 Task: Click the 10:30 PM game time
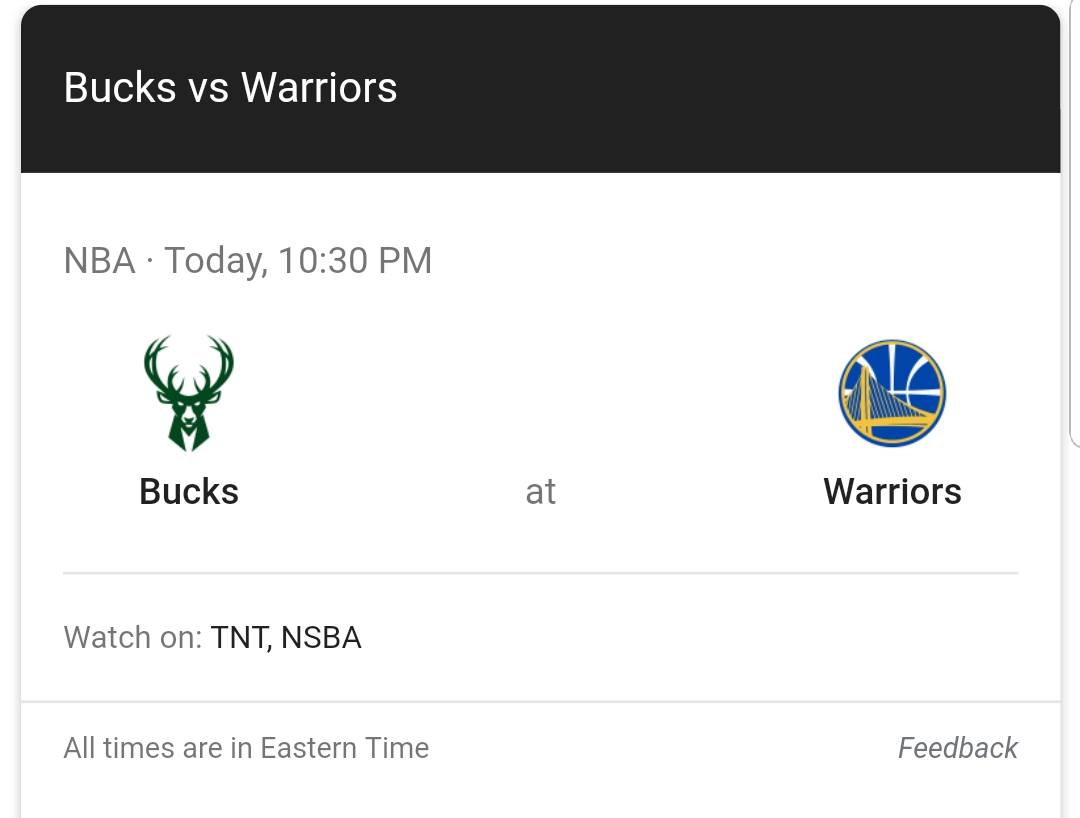pyautogui.click(x=355, y=261)
